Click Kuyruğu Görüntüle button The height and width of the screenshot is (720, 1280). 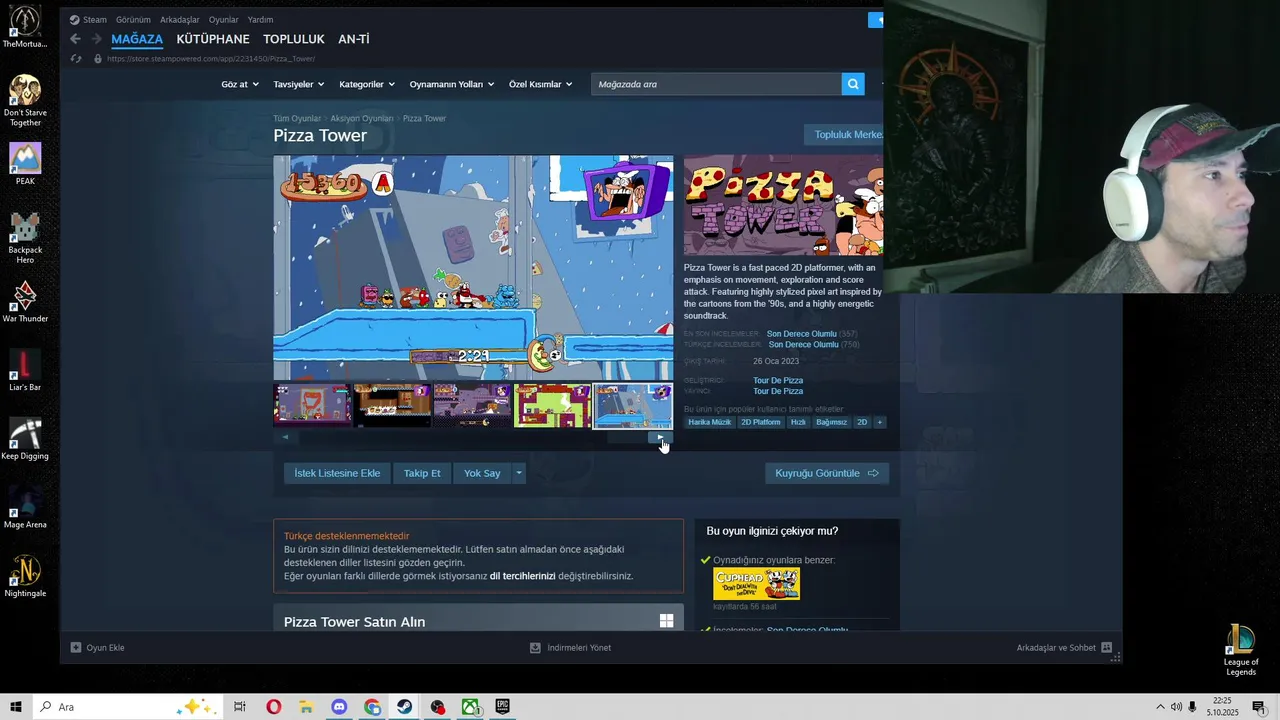[827, 473]
